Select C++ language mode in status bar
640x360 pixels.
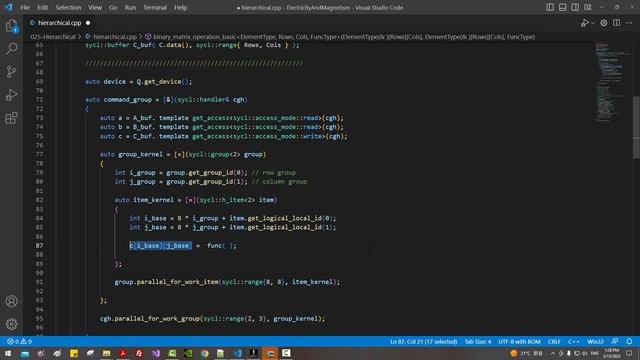coord(573,341)
